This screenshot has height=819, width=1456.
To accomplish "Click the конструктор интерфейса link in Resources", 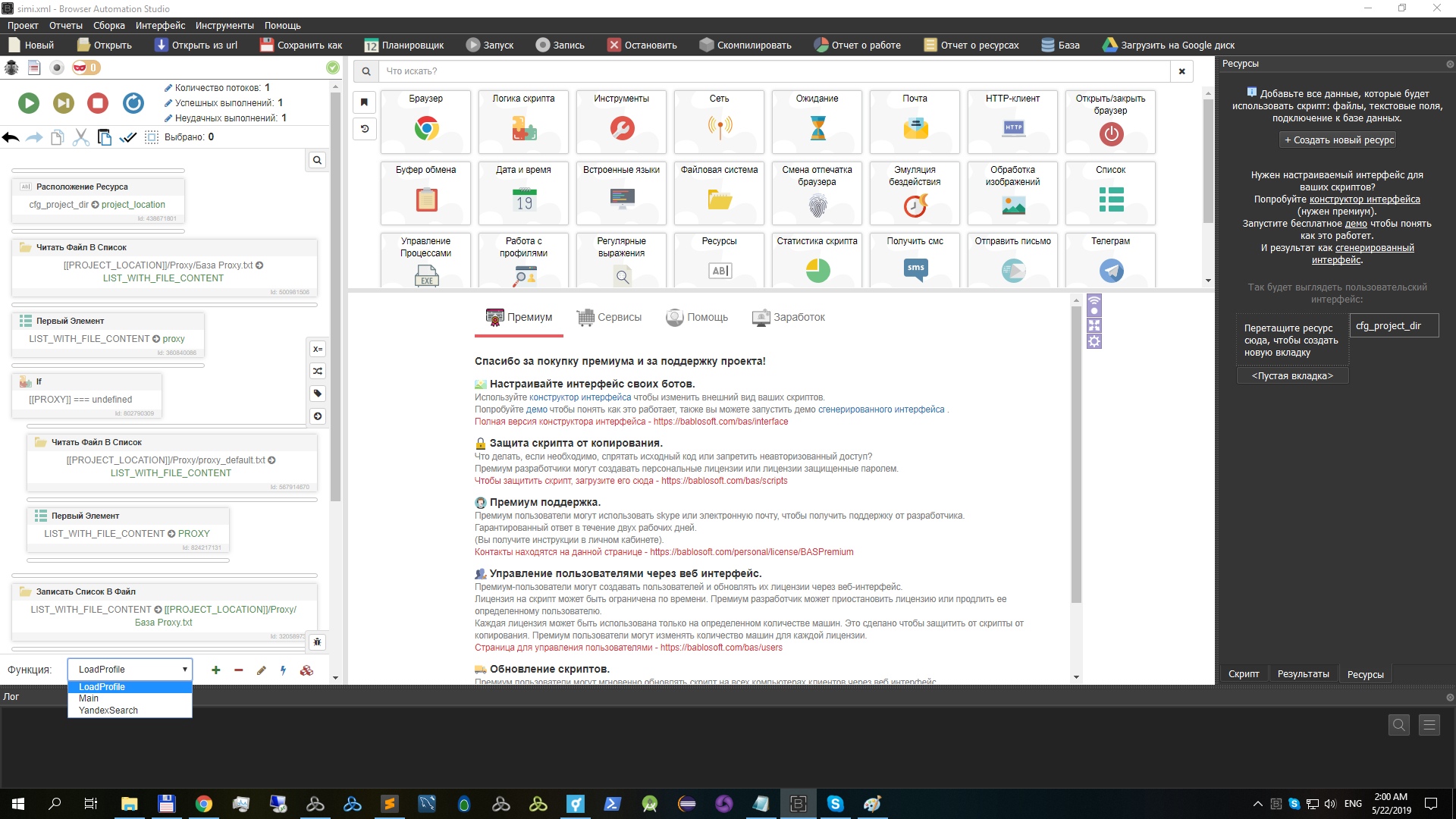I will point(1364,199).
